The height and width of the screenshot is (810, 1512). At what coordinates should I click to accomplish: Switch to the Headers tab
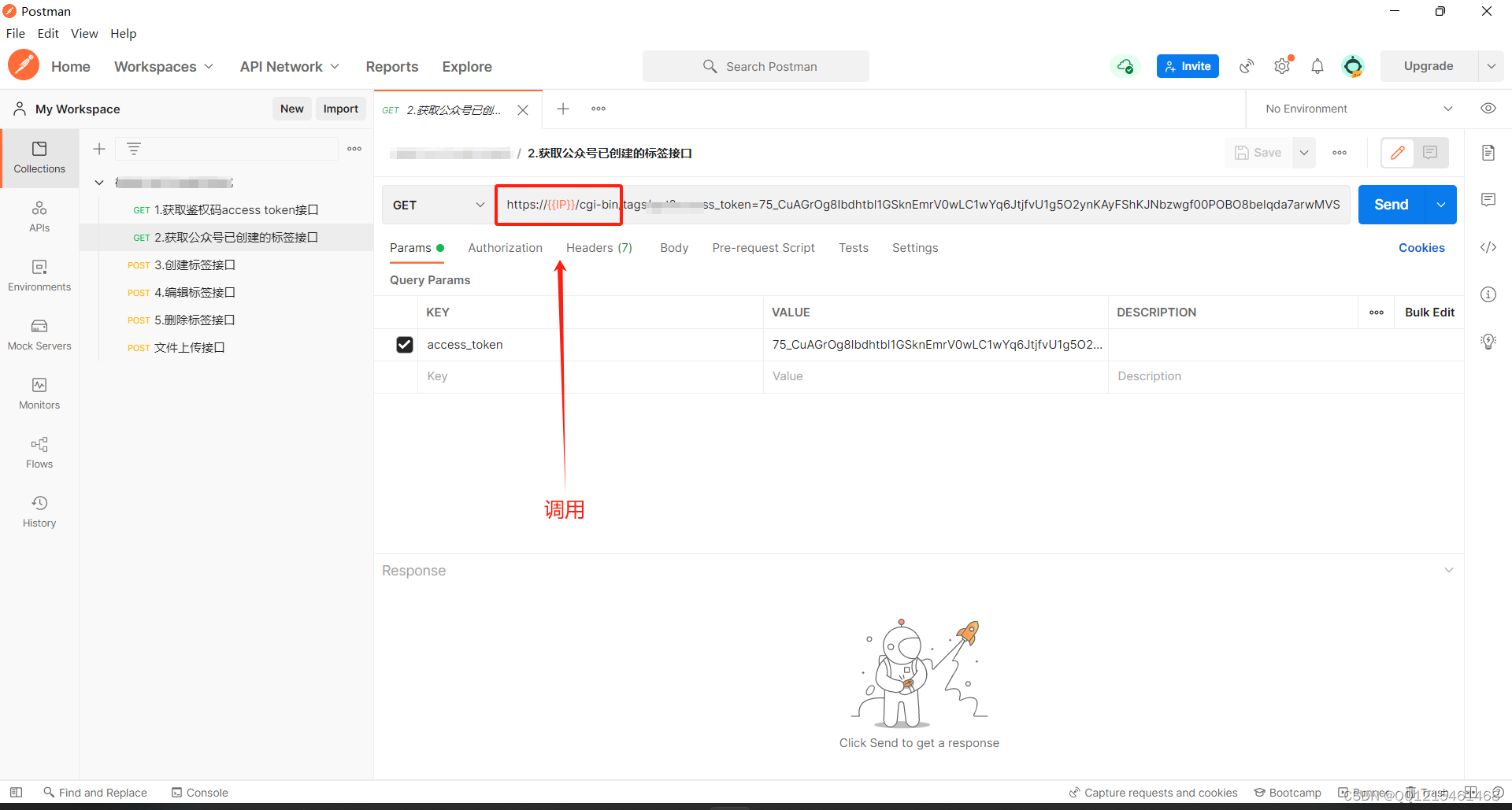599,248
